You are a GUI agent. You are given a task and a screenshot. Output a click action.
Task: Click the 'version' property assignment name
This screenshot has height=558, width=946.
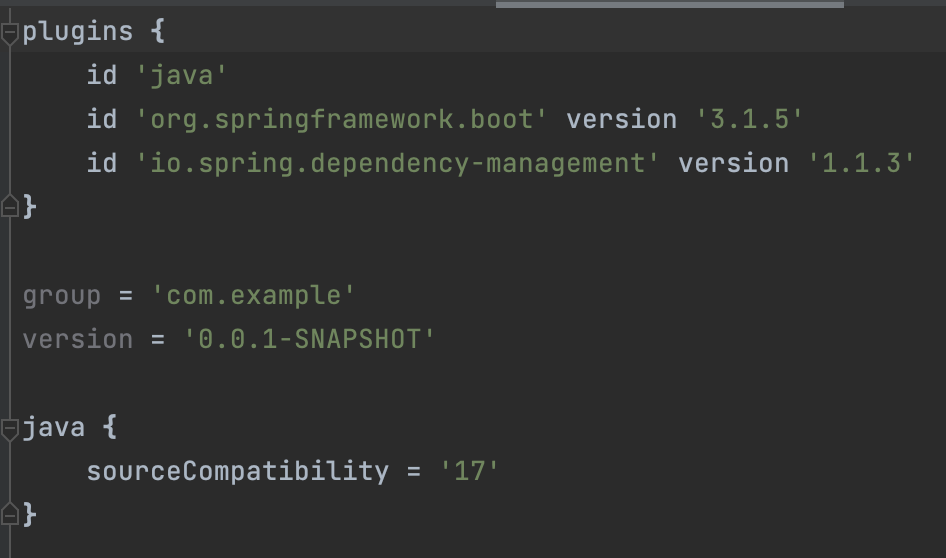tap(78, 340)
